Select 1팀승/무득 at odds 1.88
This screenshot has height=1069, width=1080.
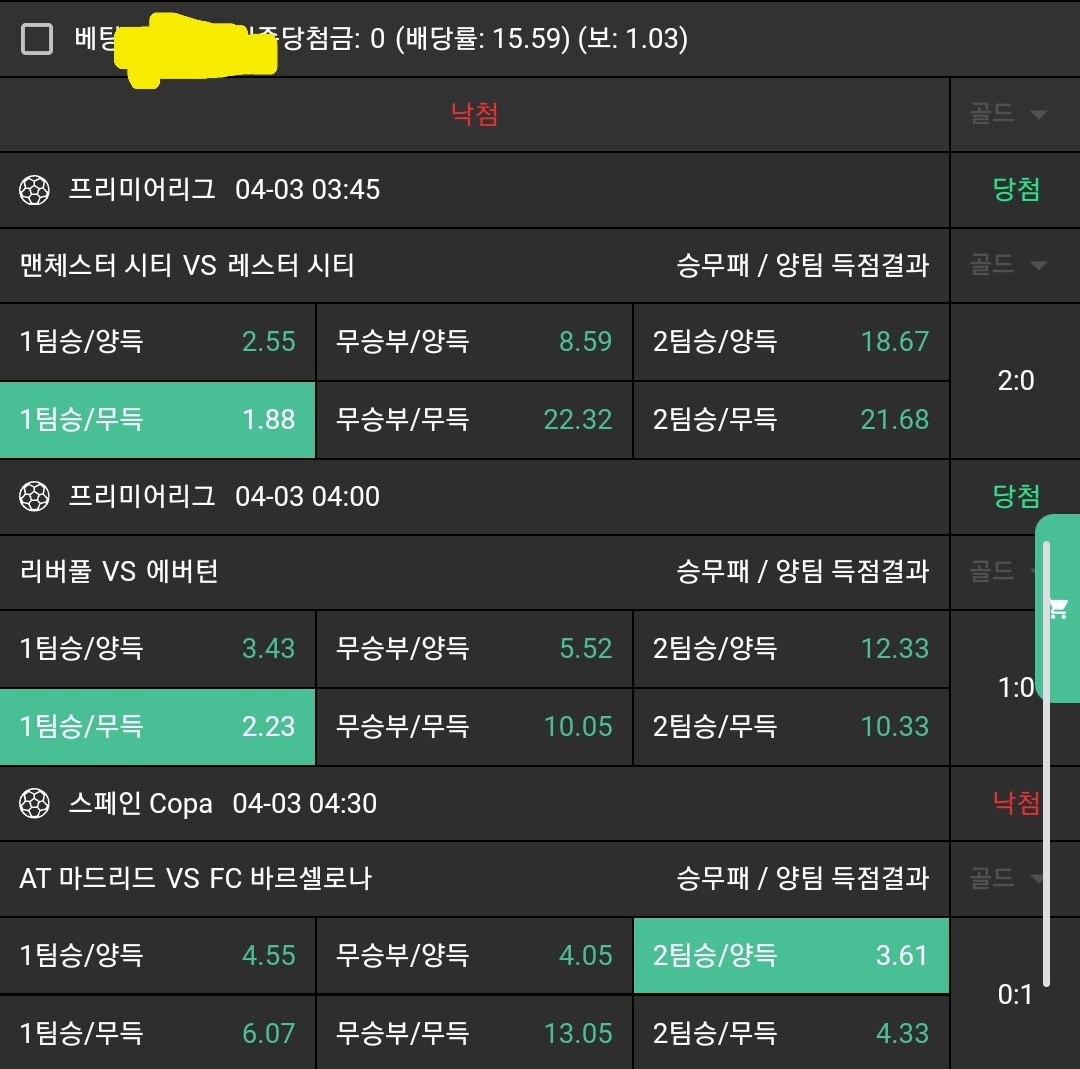(x=158, y=419)
